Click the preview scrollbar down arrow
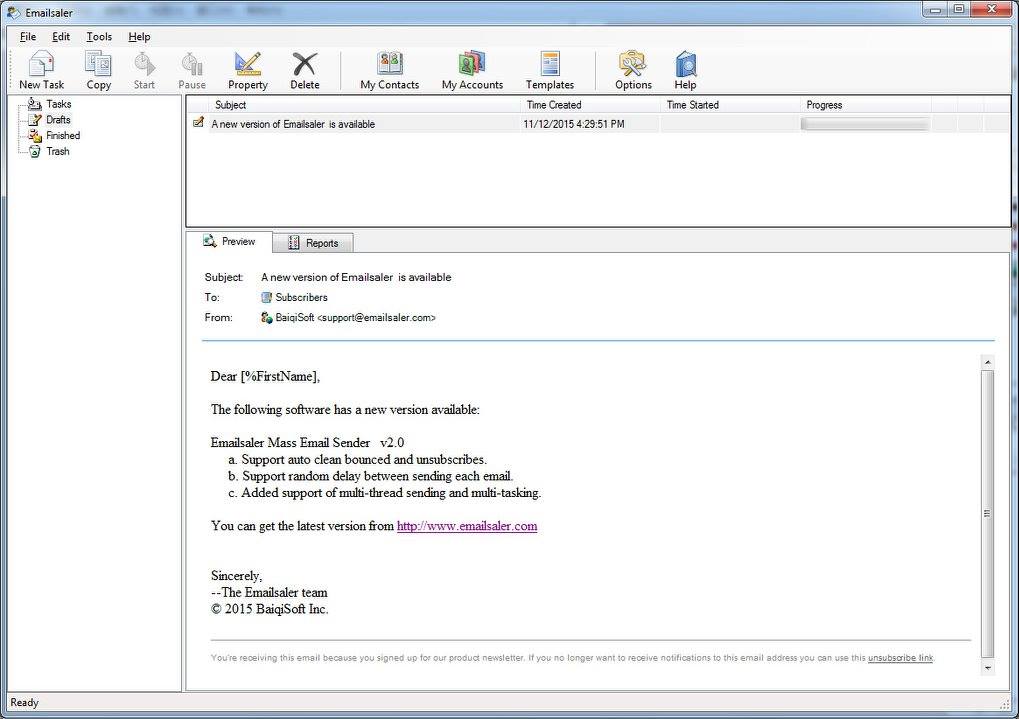This screenshot has width=1019, height=719. pos(988,668)
